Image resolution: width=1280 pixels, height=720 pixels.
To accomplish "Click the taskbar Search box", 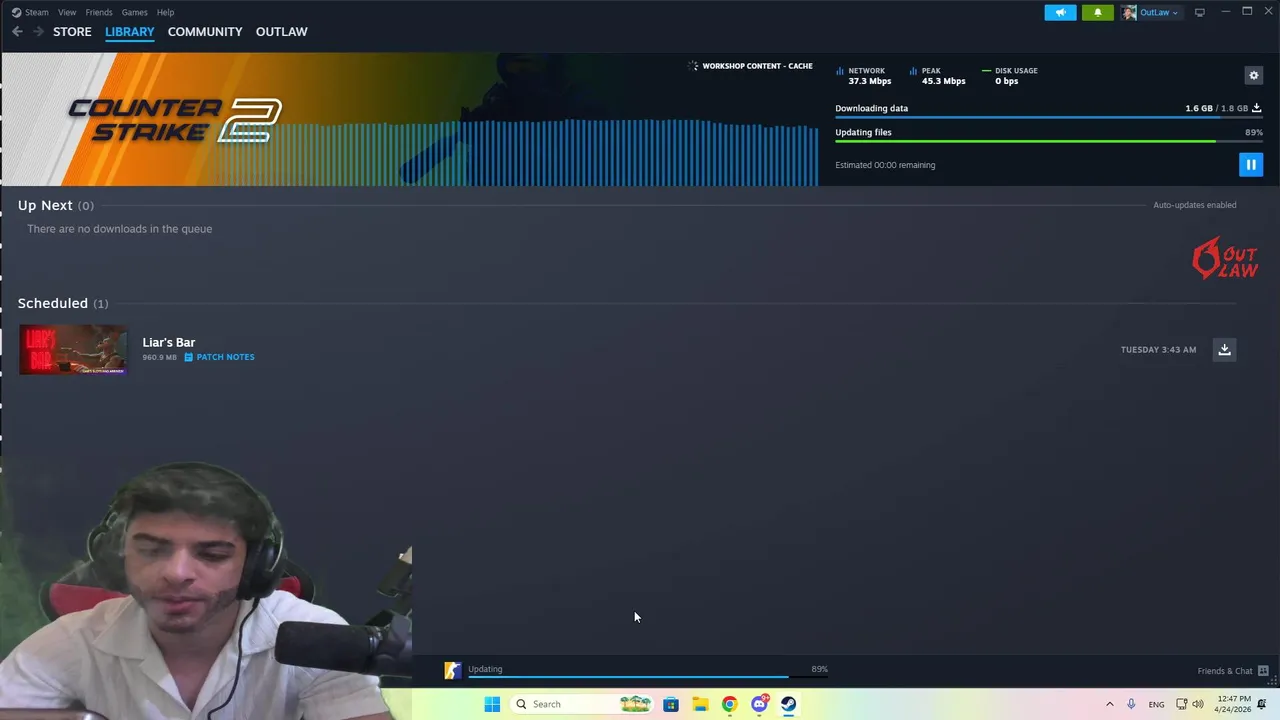I will tap(583, 704).
